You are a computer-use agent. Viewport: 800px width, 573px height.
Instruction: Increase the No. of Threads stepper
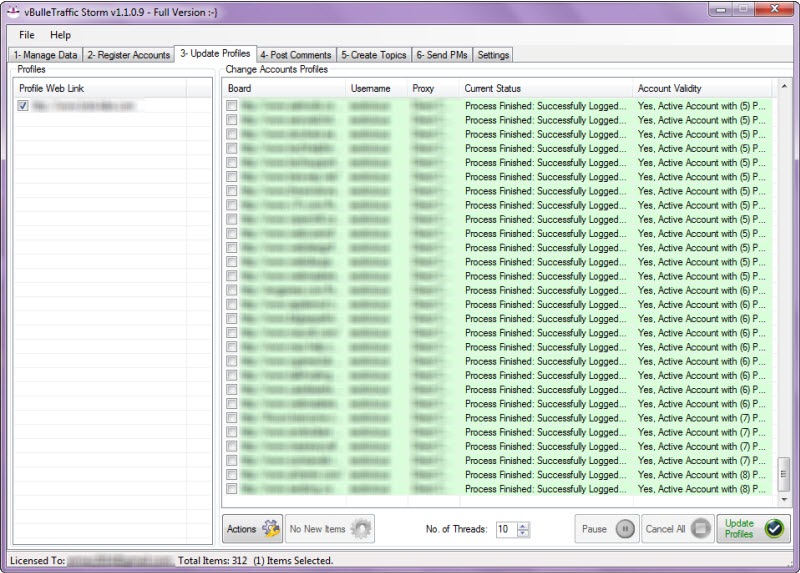pos(523,525)
